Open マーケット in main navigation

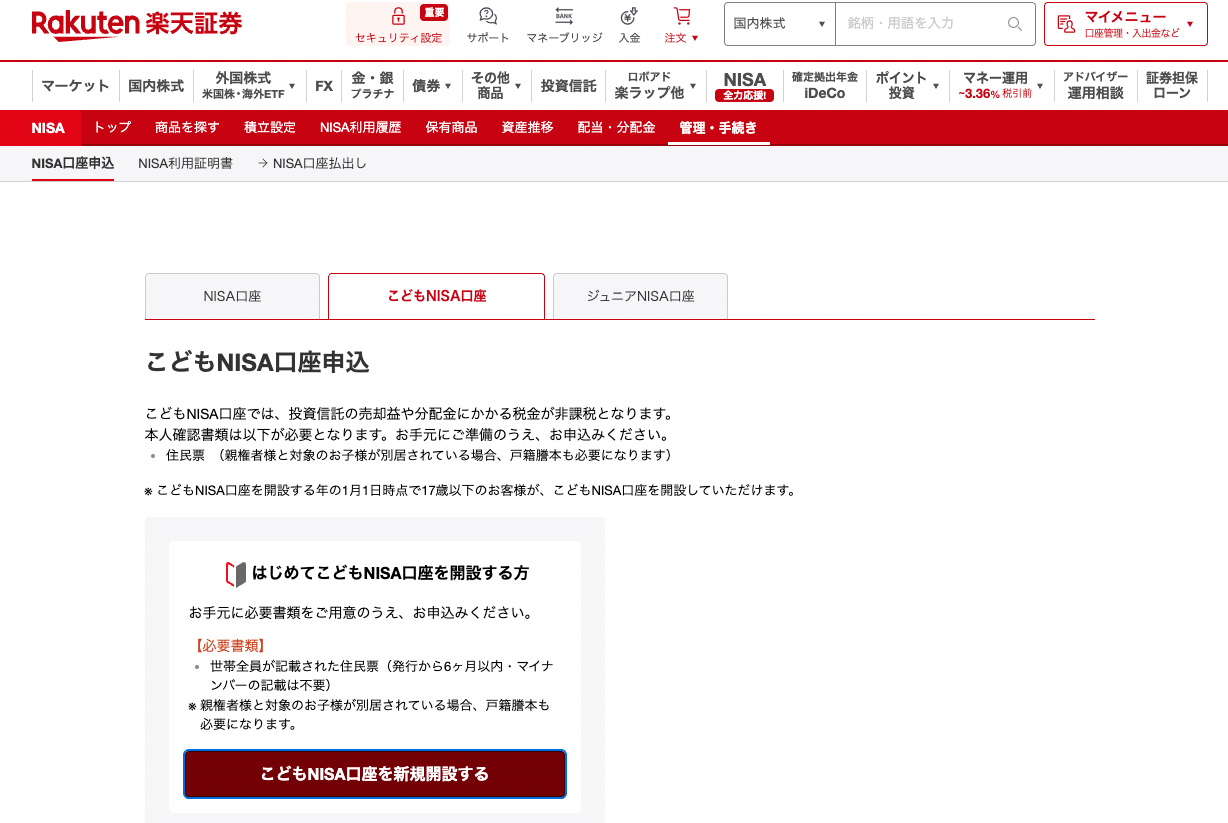[x=75, y=86]
